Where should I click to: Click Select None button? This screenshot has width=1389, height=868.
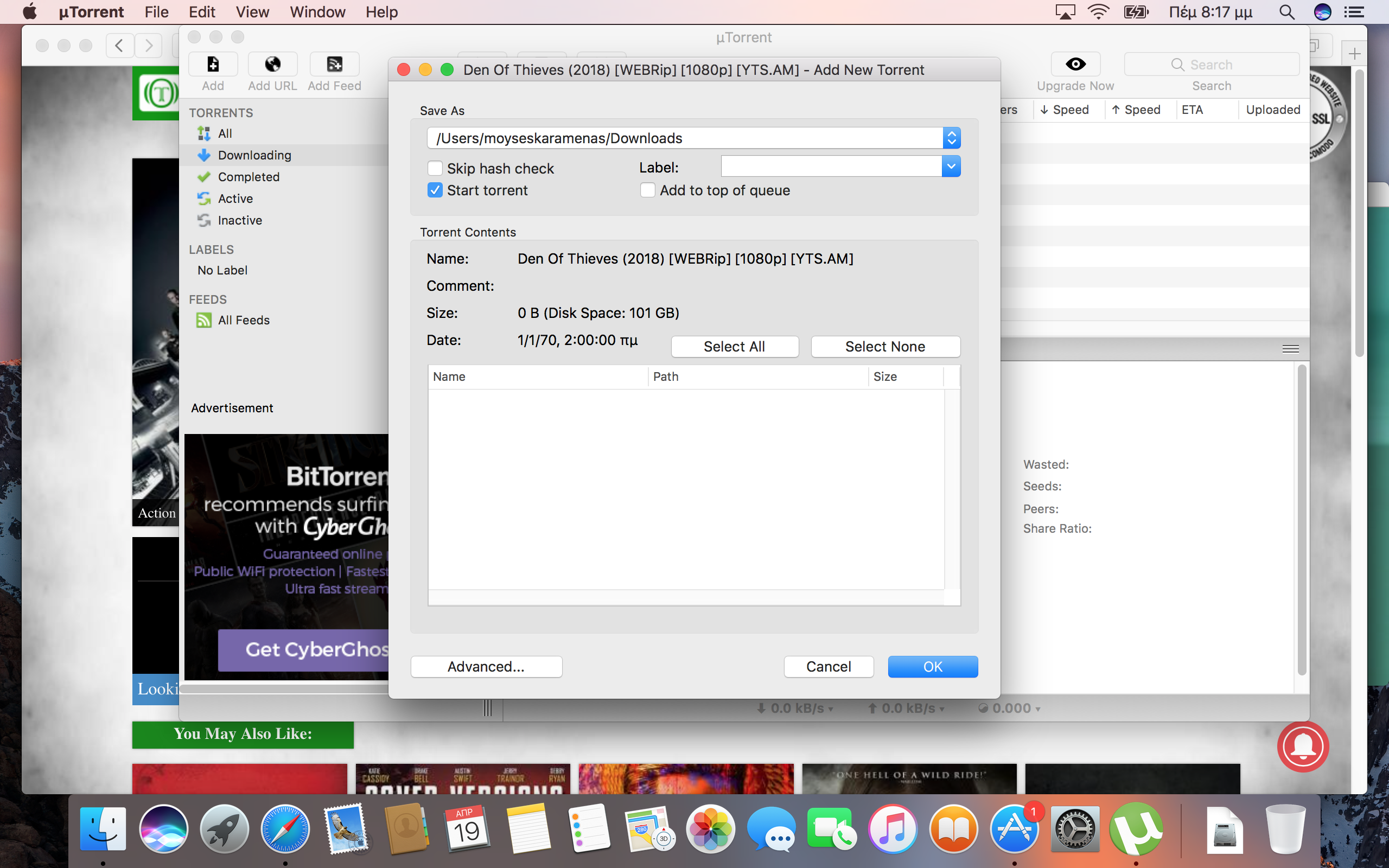tap(885, 347)
